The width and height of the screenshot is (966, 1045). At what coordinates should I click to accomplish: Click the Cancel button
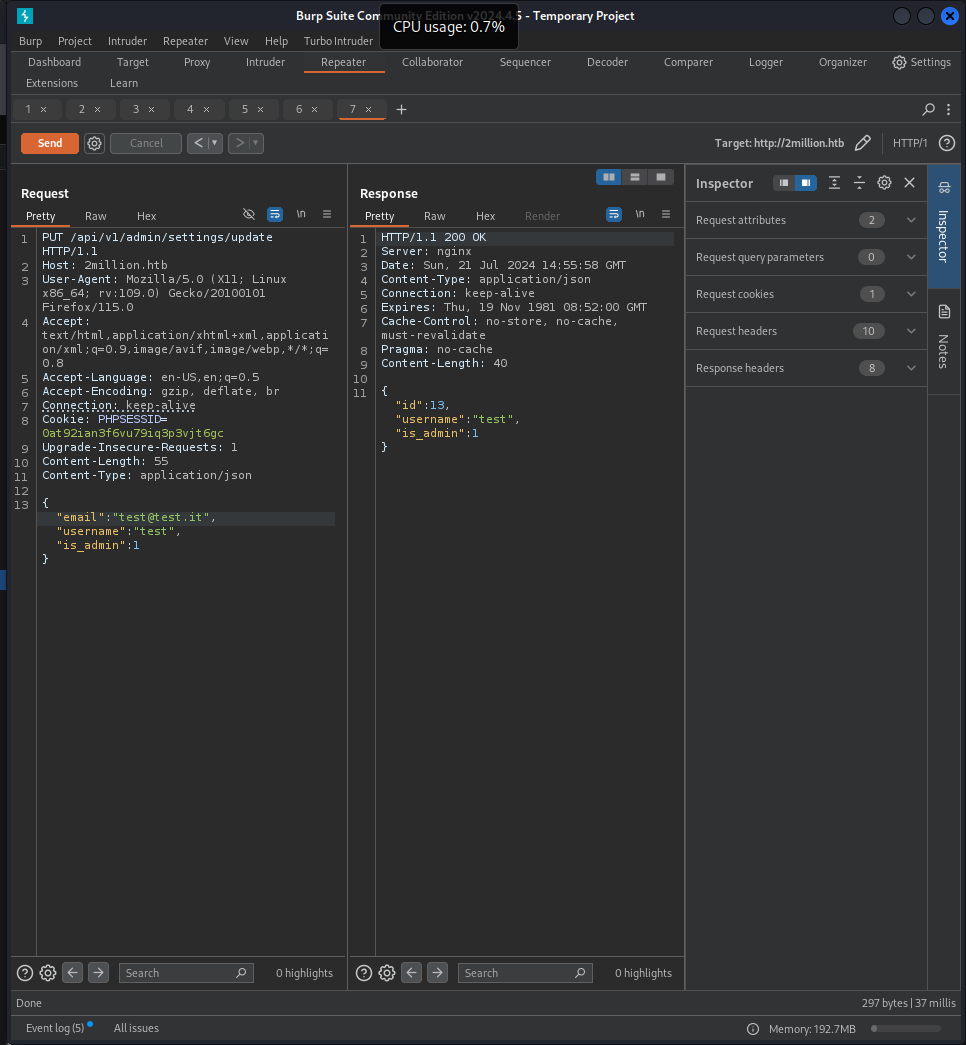point(146,143)
